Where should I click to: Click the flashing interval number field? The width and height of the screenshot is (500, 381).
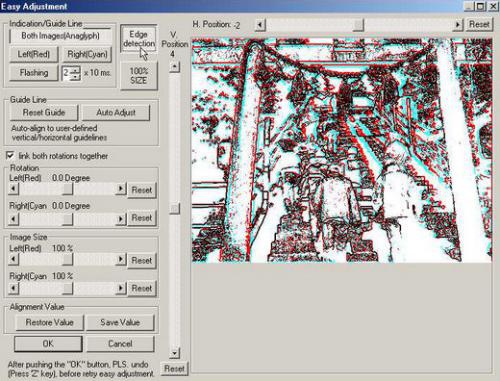[x=67, y=73]
